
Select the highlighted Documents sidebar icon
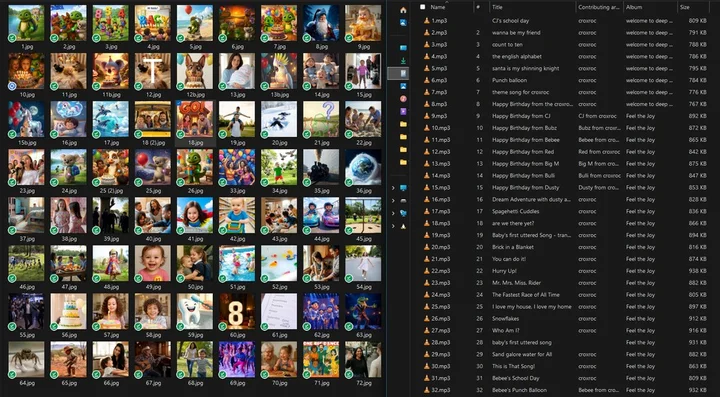click(x=403, y=73)
